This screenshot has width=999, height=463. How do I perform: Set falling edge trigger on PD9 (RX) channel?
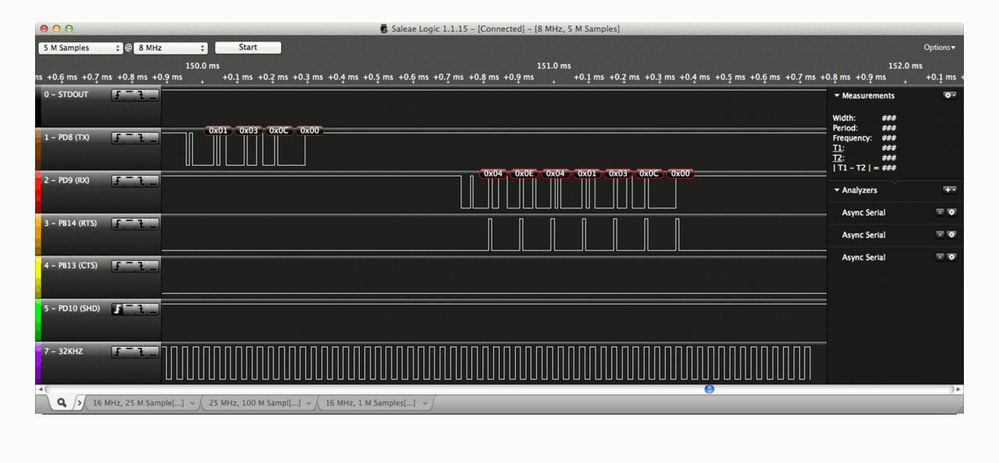tap(141, 181)
